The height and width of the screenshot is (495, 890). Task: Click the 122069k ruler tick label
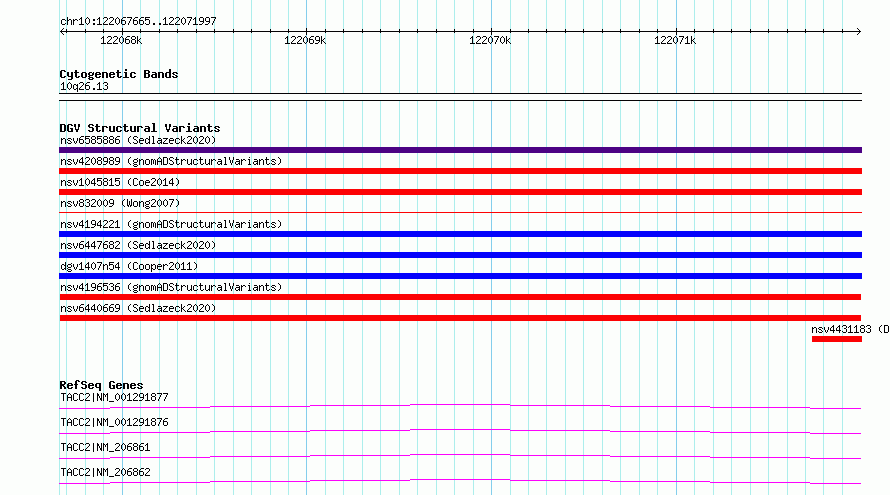[305, 40]
